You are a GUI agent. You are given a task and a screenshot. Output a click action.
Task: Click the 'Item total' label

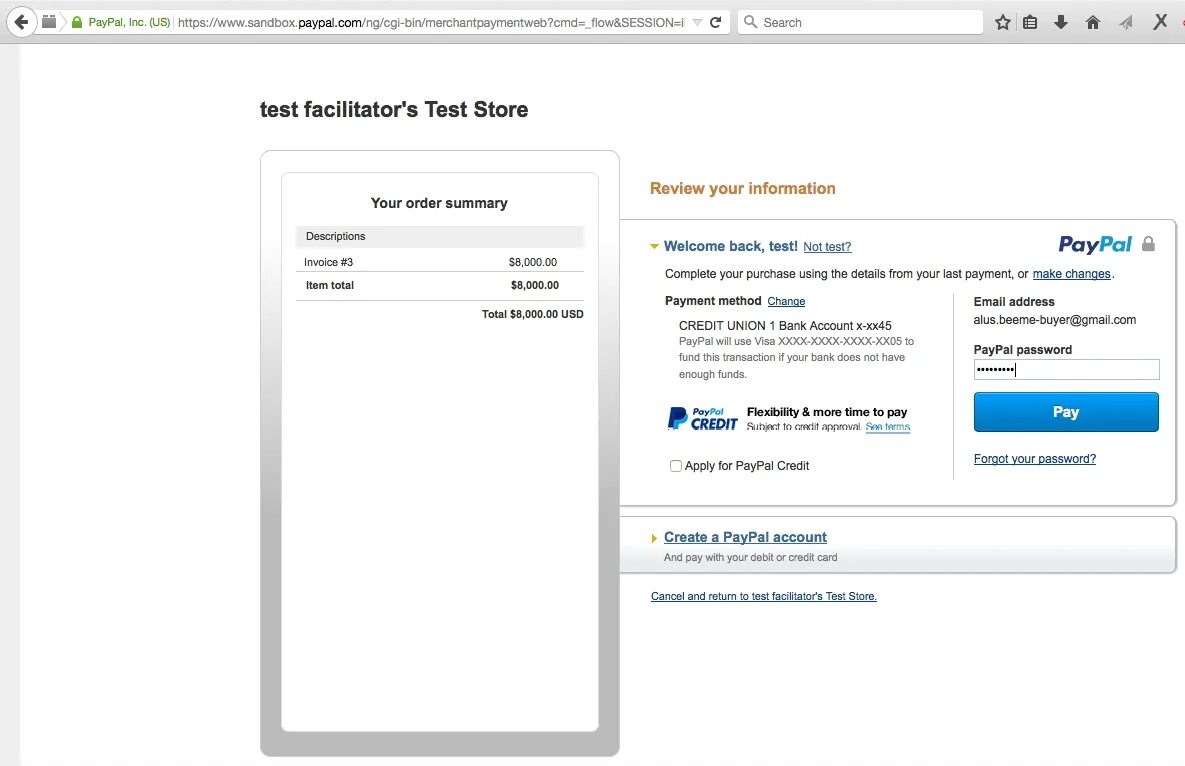tap(330, 286)
